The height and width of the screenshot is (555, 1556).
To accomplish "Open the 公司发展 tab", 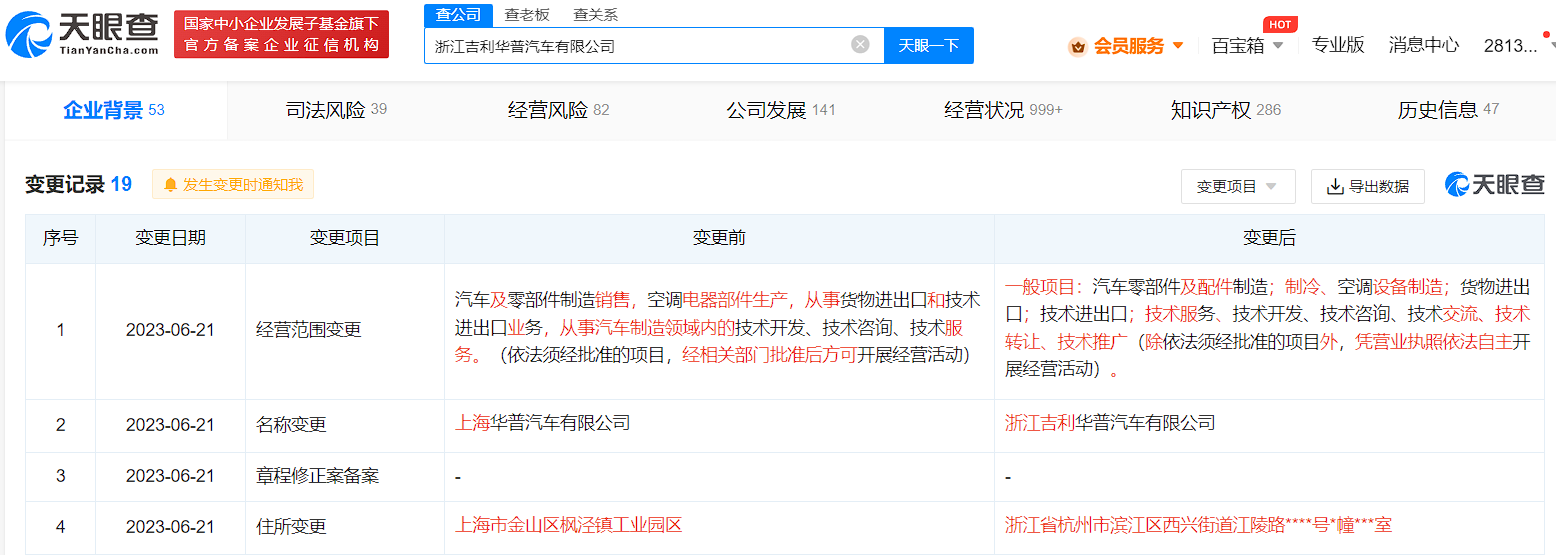I will (780, 110).
